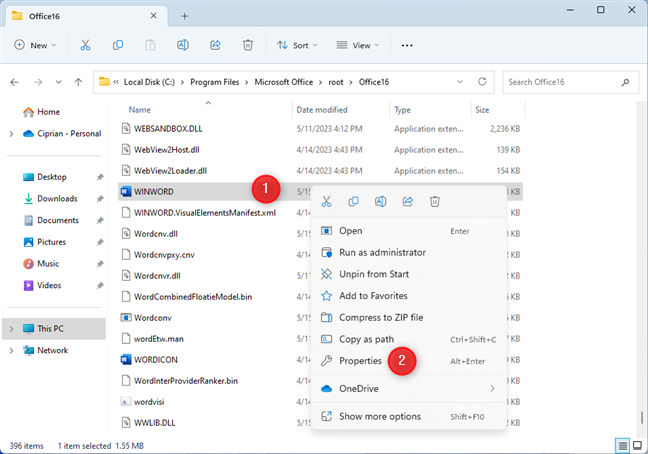
Task: Go back with the Back arrow
Action: point(14,82)
